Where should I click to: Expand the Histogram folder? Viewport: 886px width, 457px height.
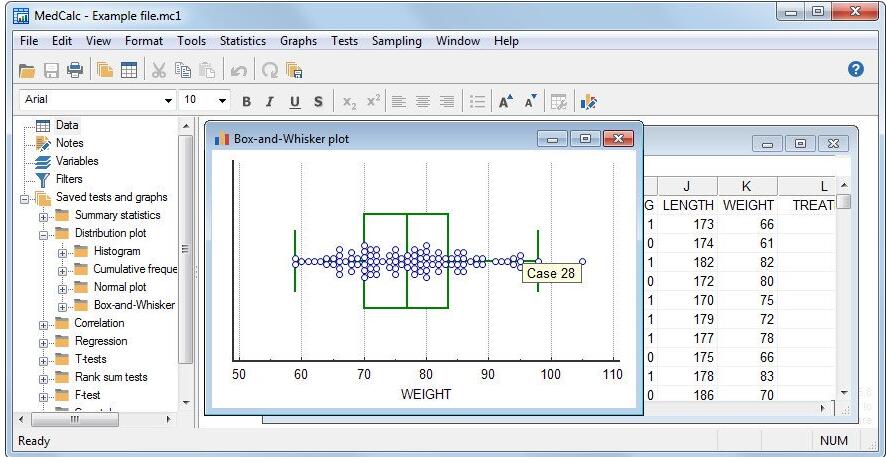click(62, 253)
